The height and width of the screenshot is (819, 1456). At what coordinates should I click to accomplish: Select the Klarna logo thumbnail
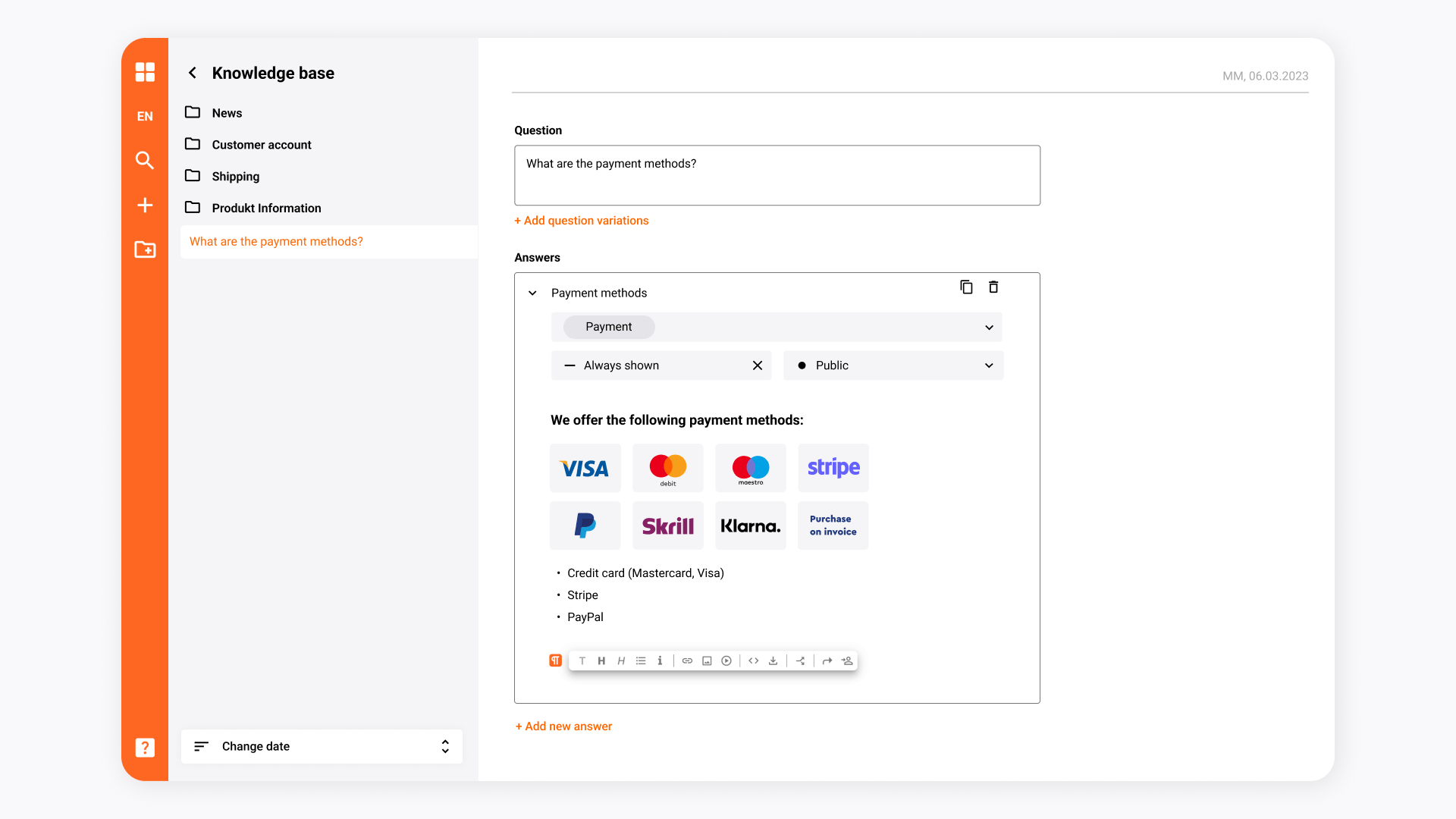tap(751, 526)
